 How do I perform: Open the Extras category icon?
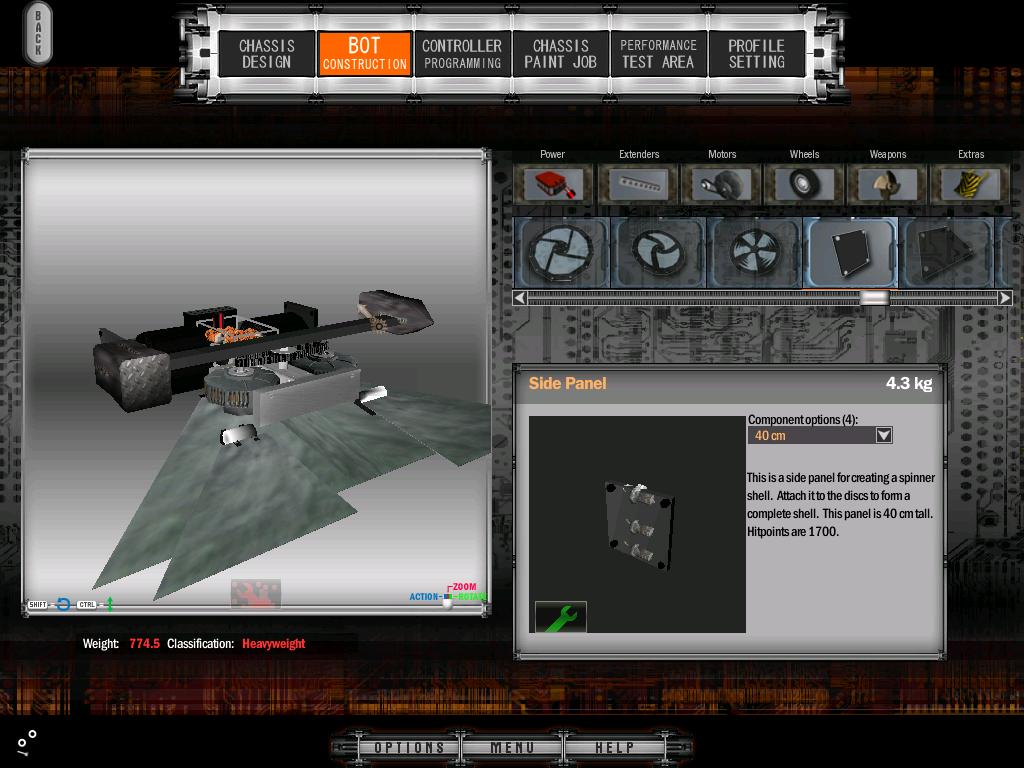[970, 184]
